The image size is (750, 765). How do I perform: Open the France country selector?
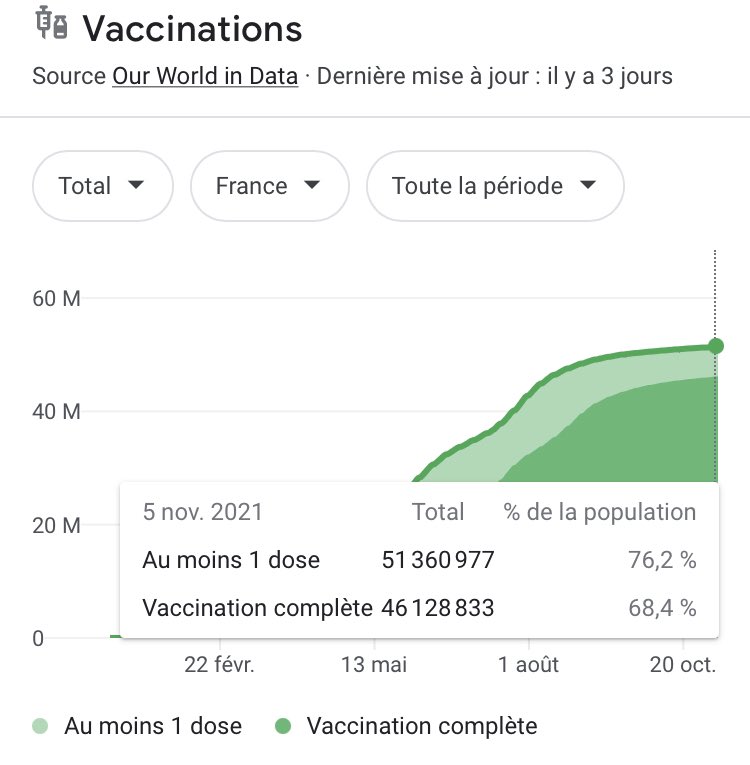(270, 186)
